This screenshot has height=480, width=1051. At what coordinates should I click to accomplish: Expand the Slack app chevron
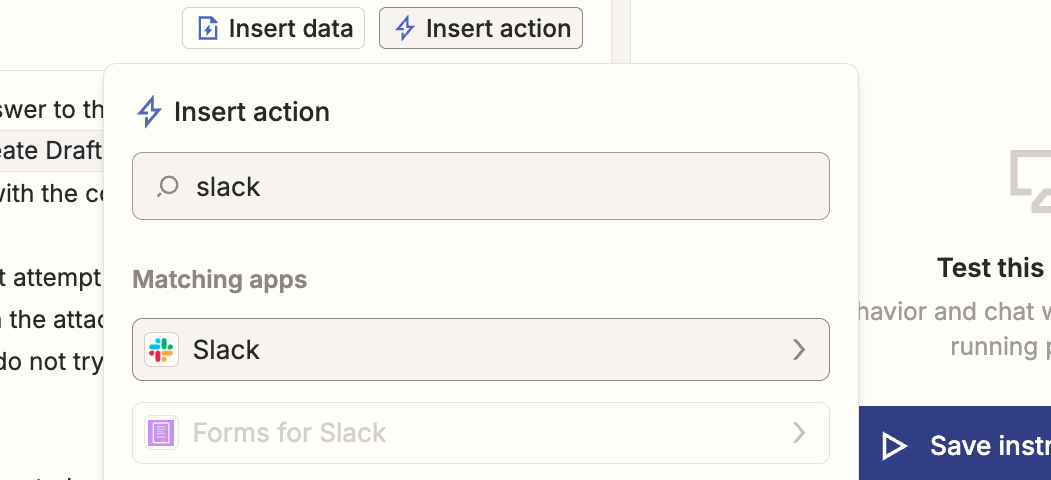tap(798, 350)
